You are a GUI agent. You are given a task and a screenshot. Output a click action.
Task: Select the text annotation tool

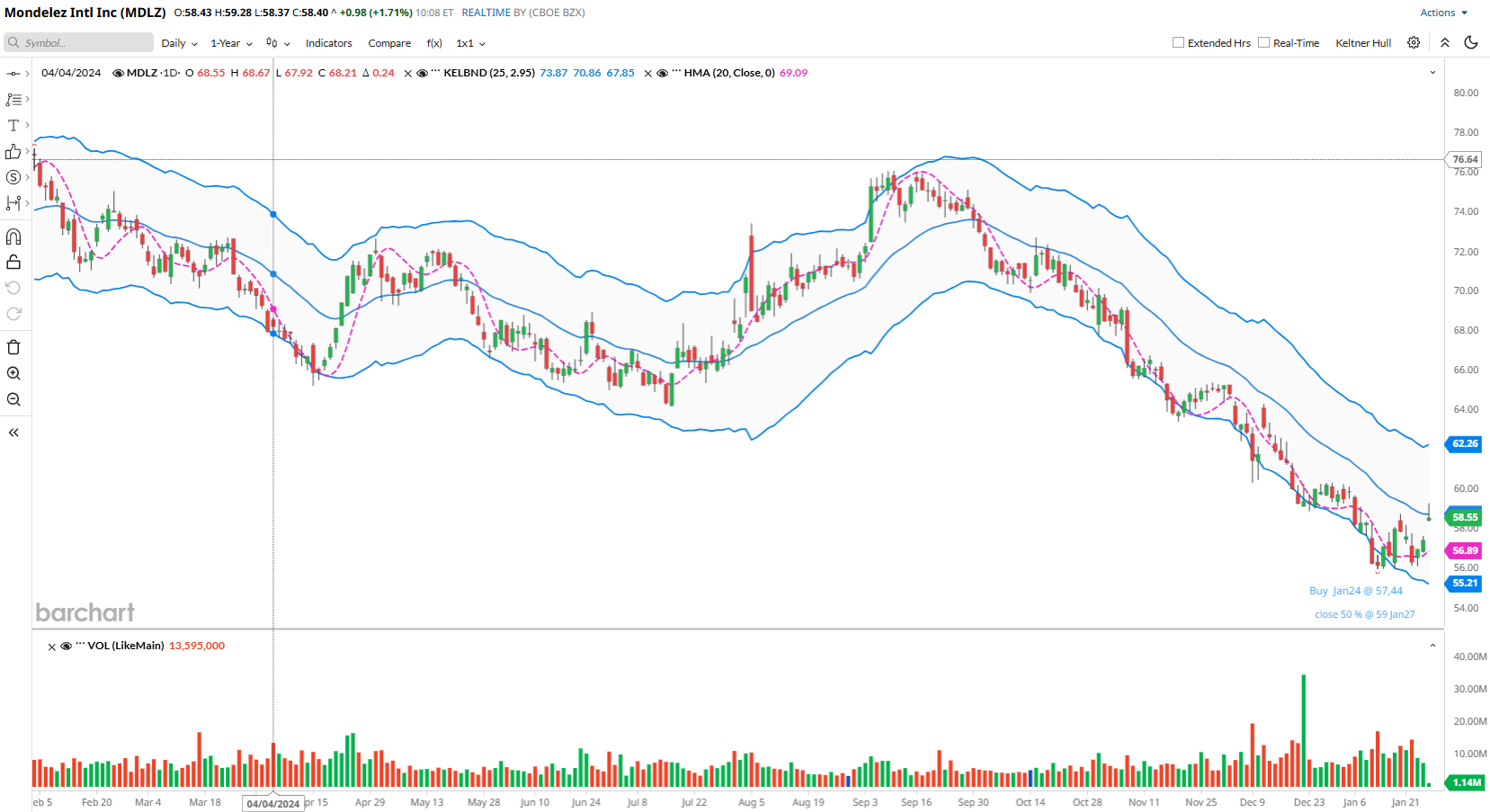point(13,126)
